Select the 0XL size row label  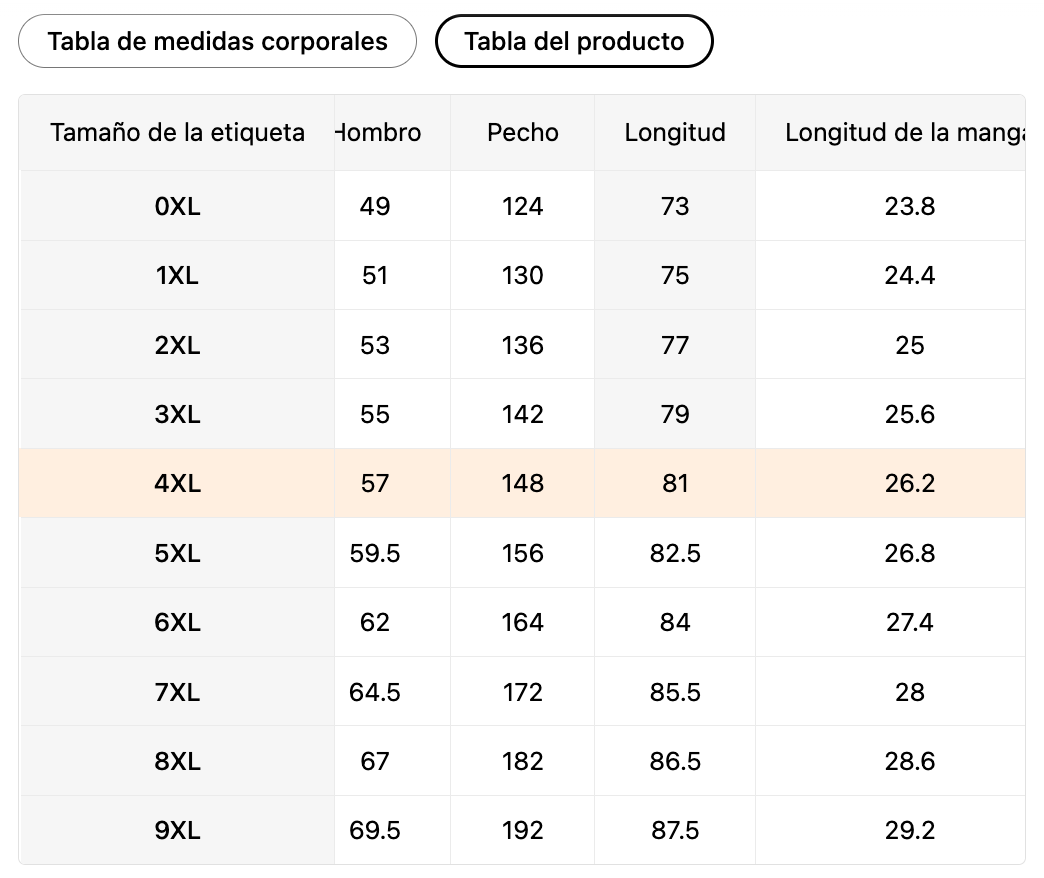click(177, 206)
